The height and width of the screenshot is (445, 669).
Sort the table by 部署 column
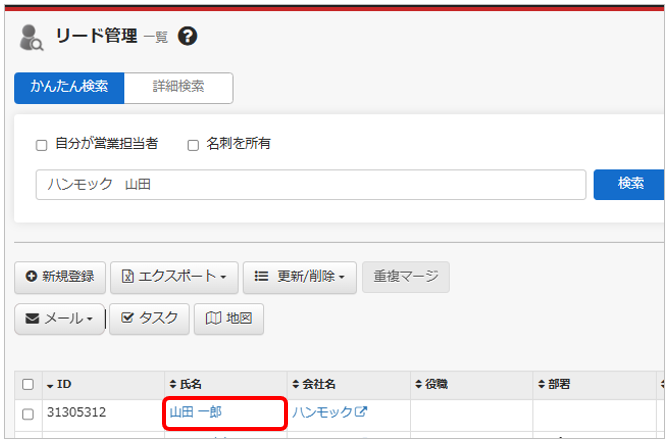click(x=554, y=384)
